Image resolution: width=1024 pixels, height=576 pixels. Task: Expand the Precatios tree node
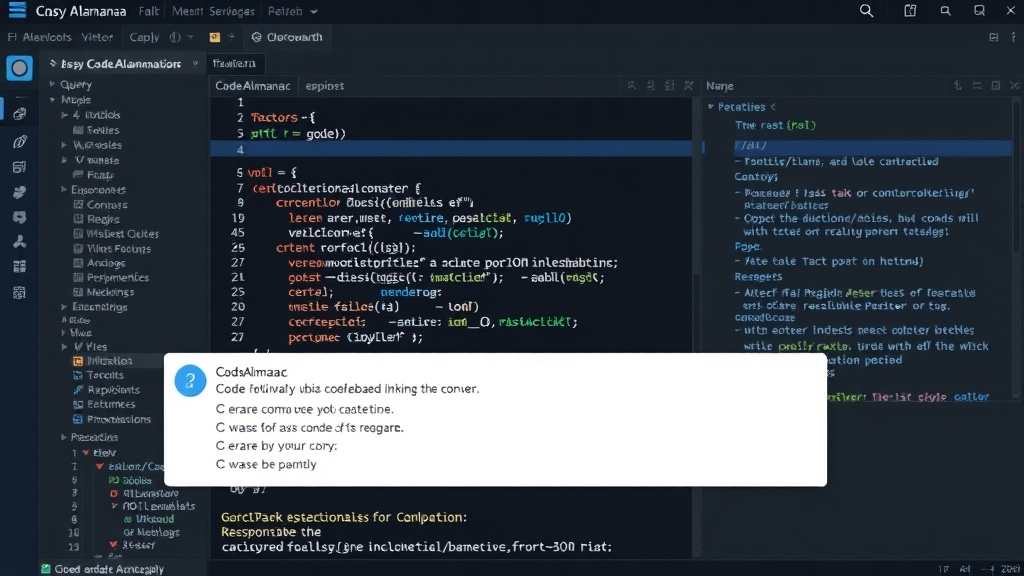(64, 437)
